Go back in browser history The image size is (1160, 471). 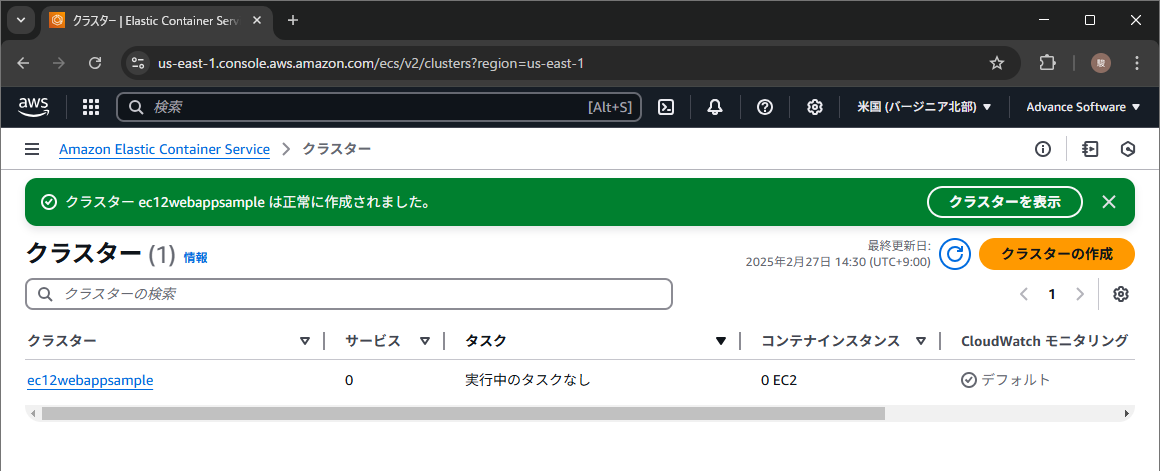[23, 64]
